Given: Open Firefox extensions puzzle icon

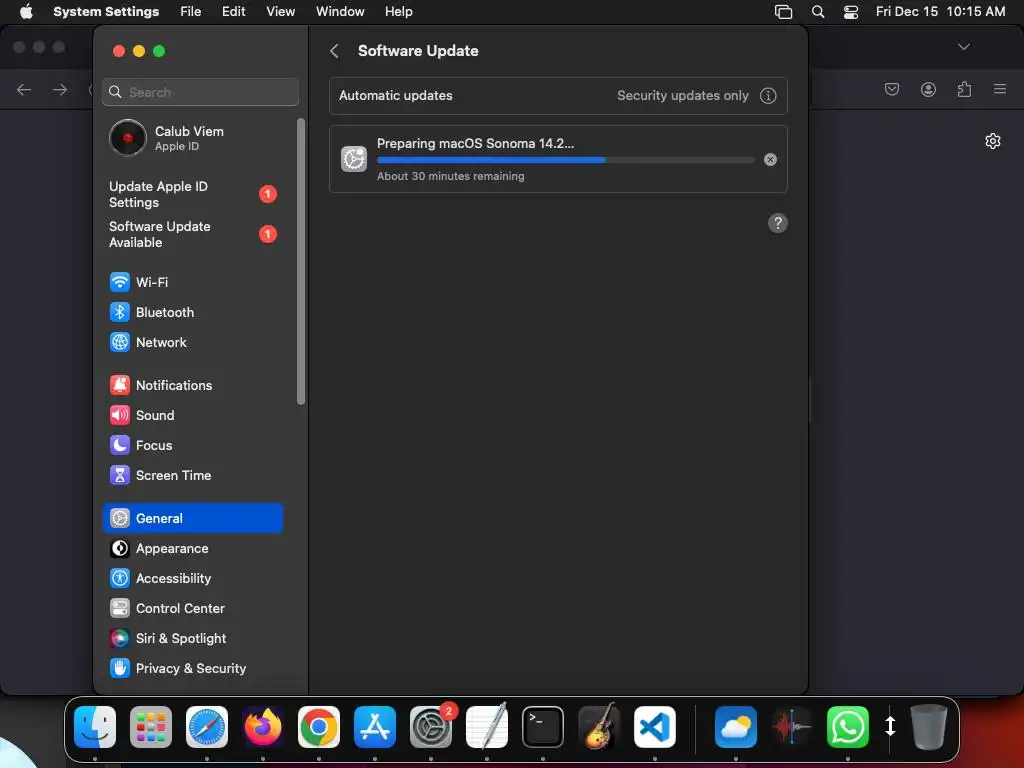Looking at the screenshot, I should [964, 89].
